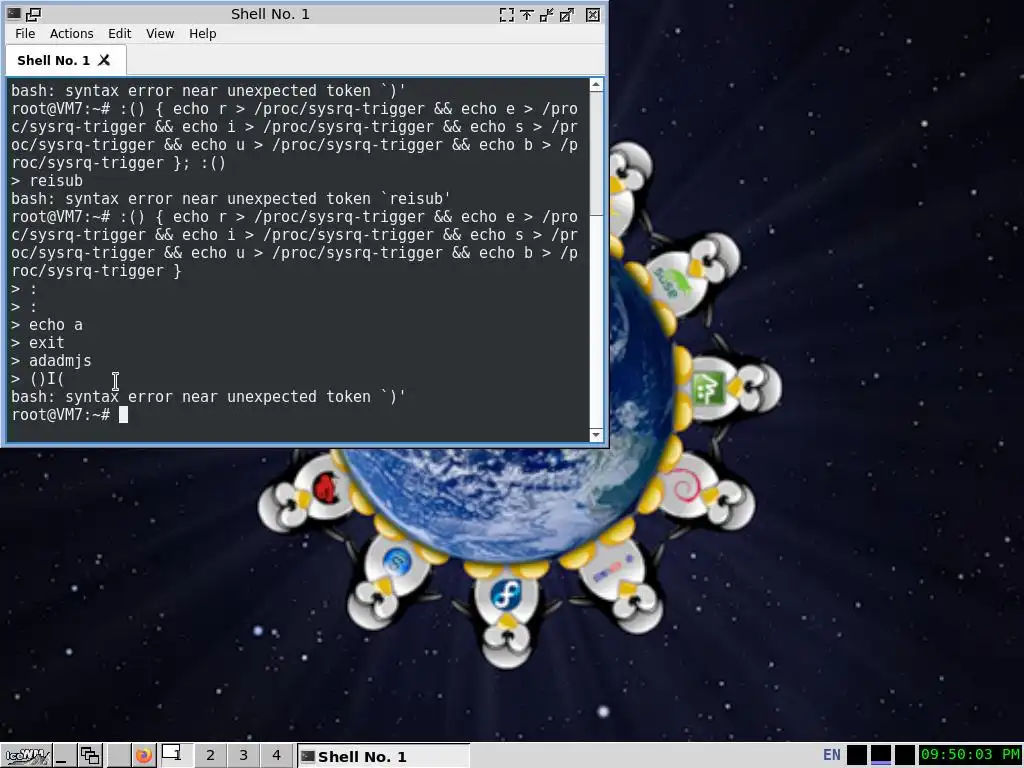Switch to workspace 1

click(175, 756)
